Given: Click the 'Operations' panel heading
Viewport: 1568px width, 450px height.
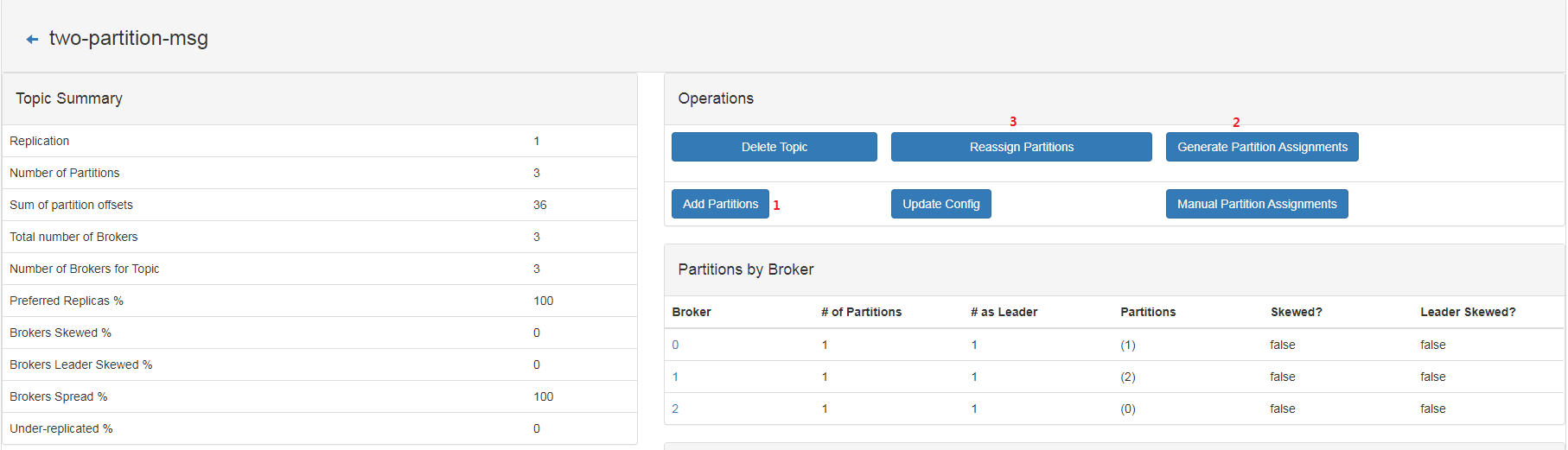Looking at the screenshot, I should (716, 98).
